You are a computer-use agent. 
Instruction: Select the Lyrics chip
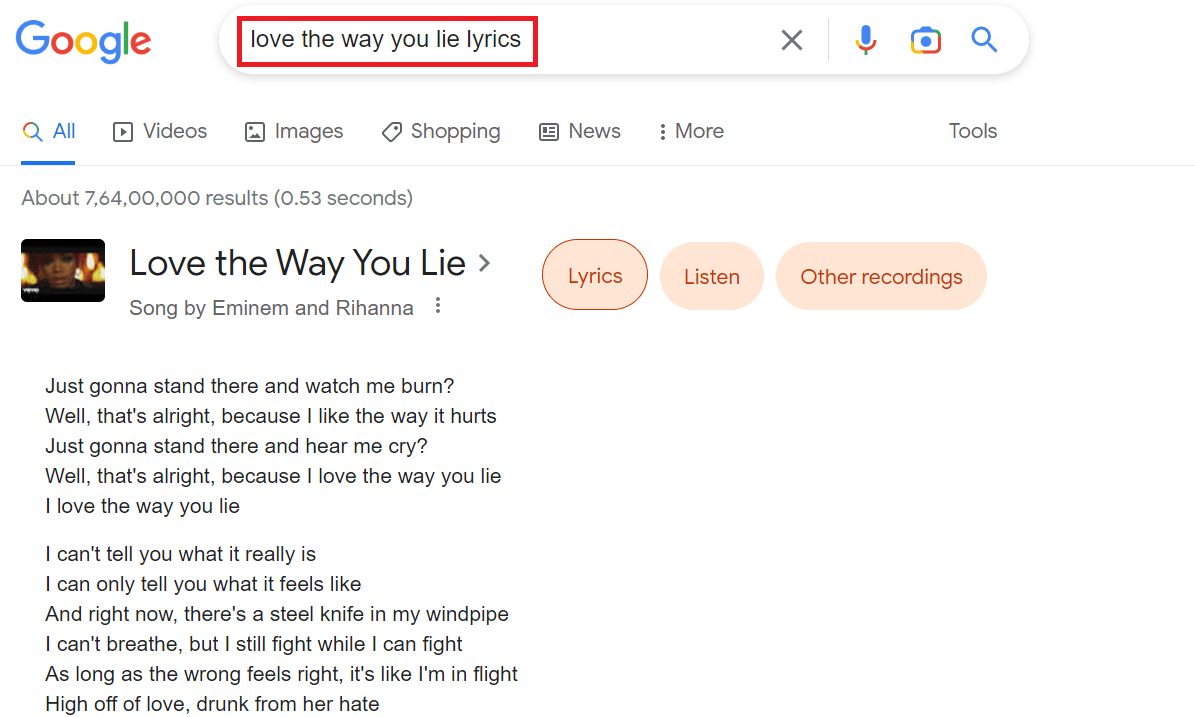click(594, 275)
